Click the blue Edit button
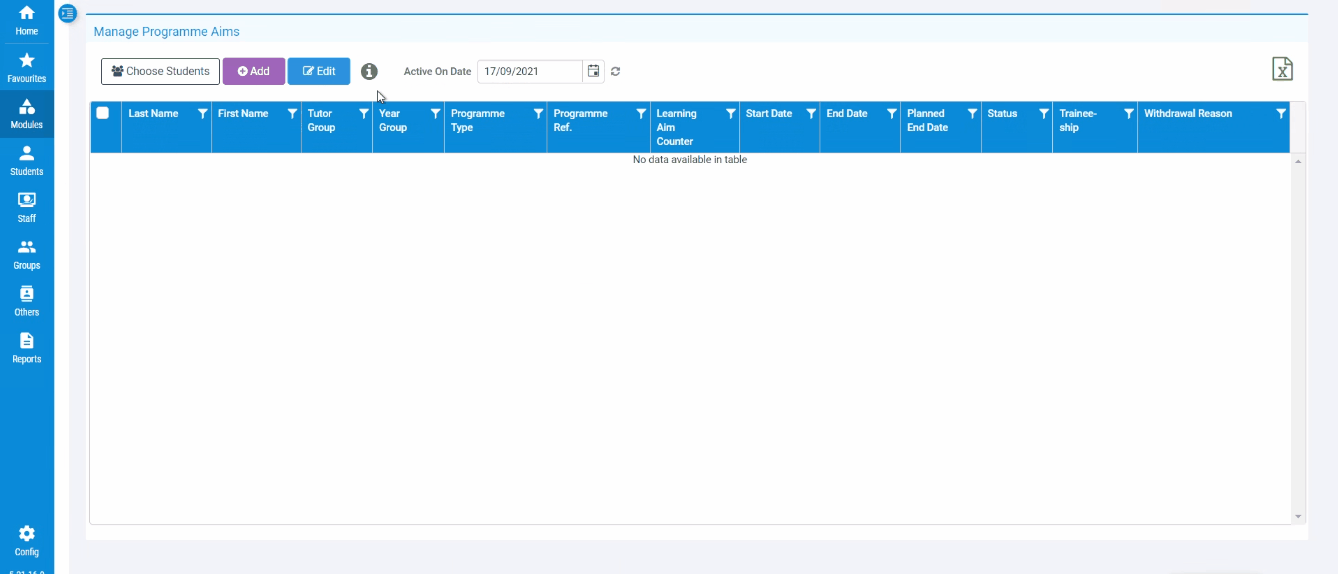The image size is (1338, 574). click(319, 71)
